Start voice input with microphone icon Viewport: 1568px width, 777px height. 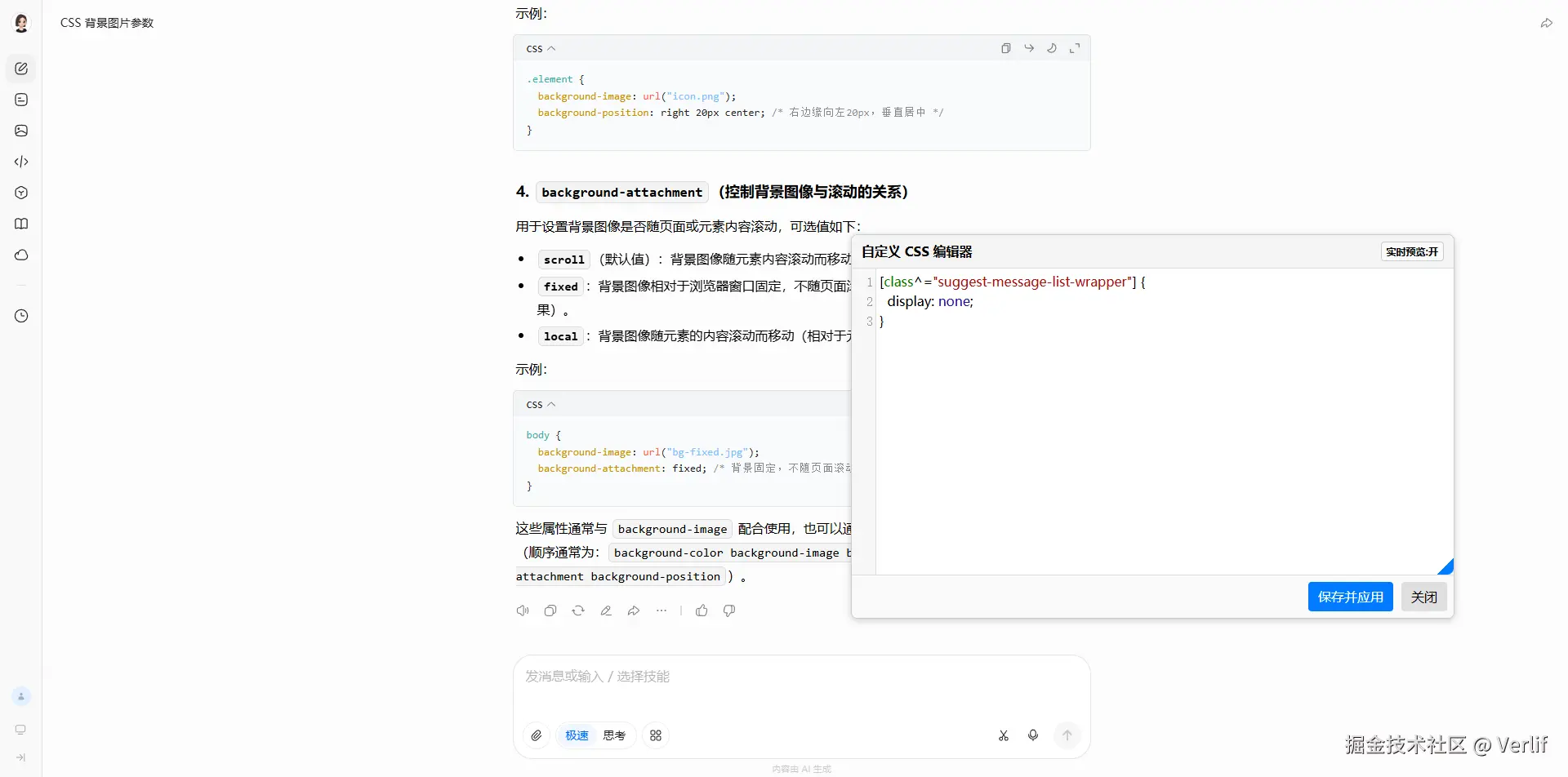pos(1033,735)
